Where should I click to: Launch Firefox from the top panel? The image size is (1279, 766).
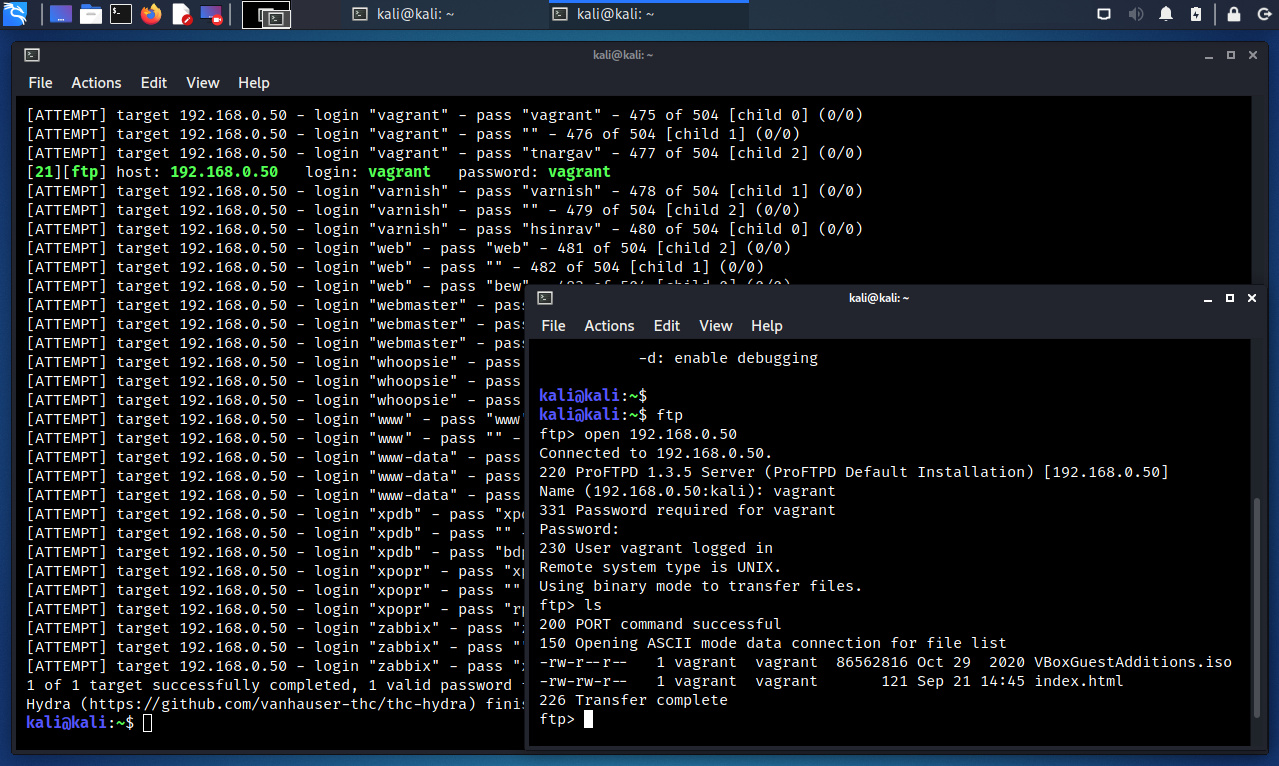point(151,14)
